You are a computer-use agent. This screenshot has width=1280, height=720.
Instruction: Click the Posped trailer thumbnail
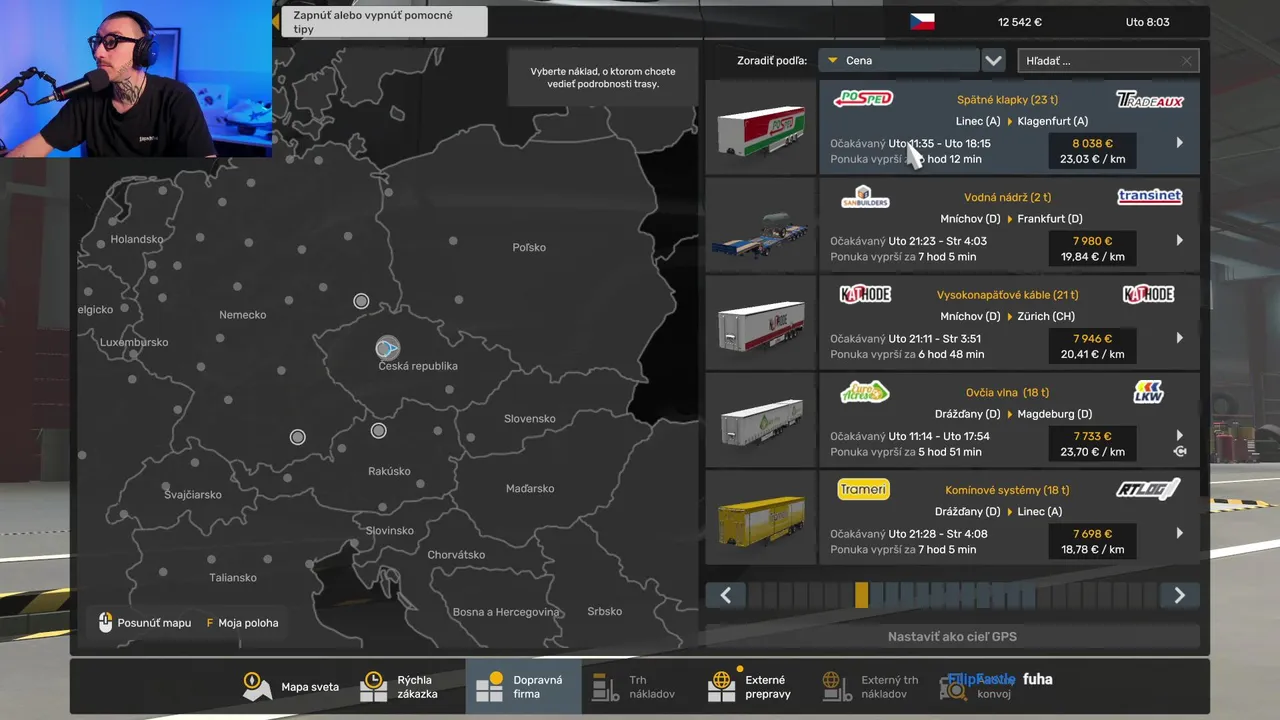click(761, 128)
